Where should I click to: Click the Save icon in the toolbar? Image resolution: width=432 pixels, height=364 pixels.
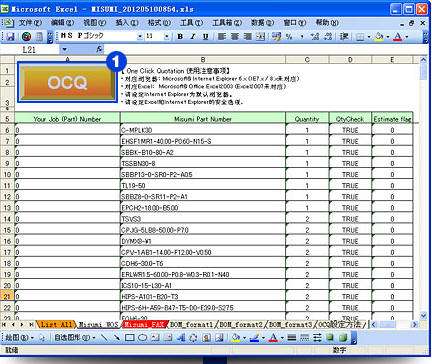pos(10,36)
